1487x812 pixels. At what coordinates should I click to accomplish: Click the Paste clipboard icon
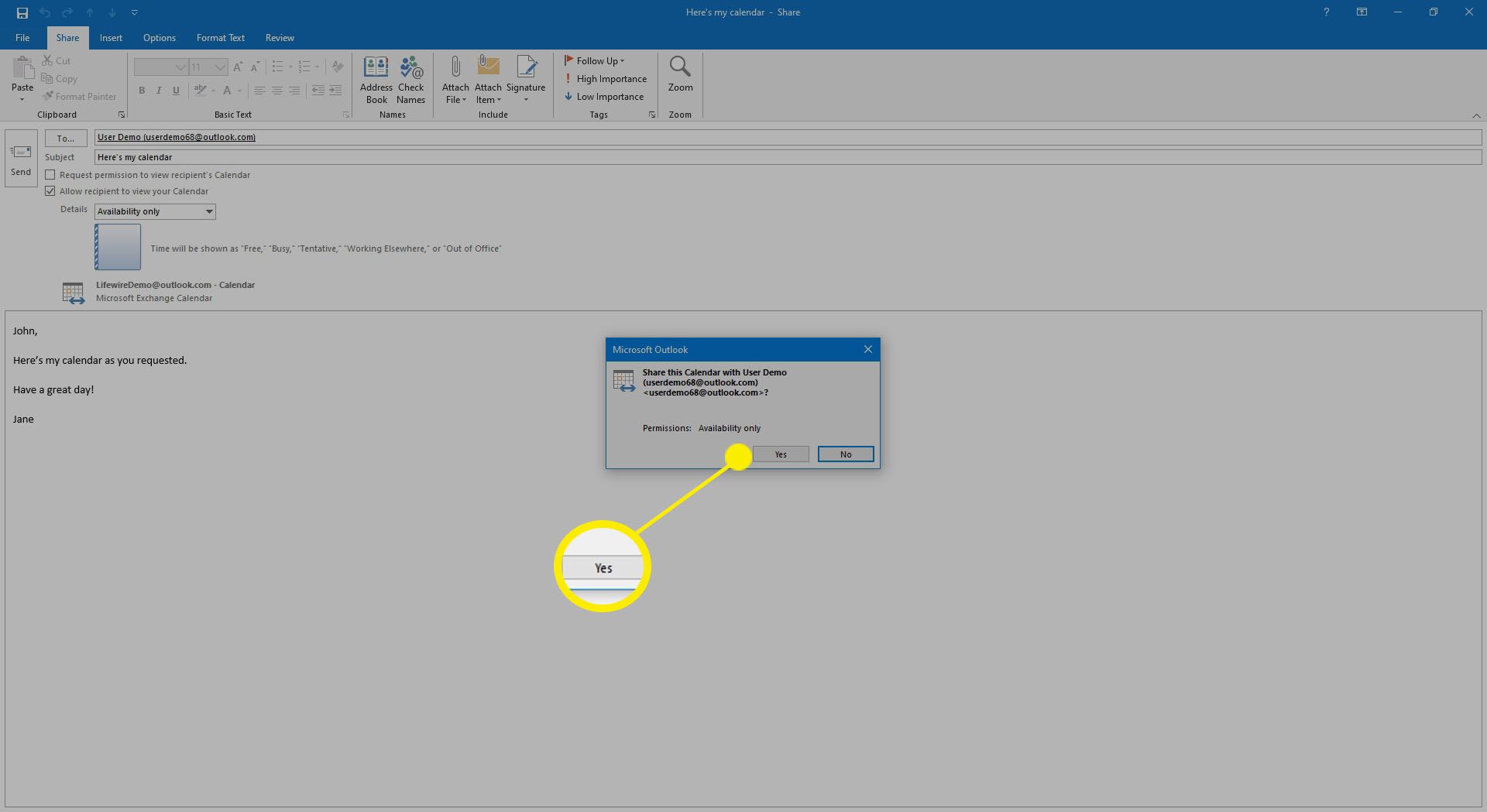click(22, 68)
